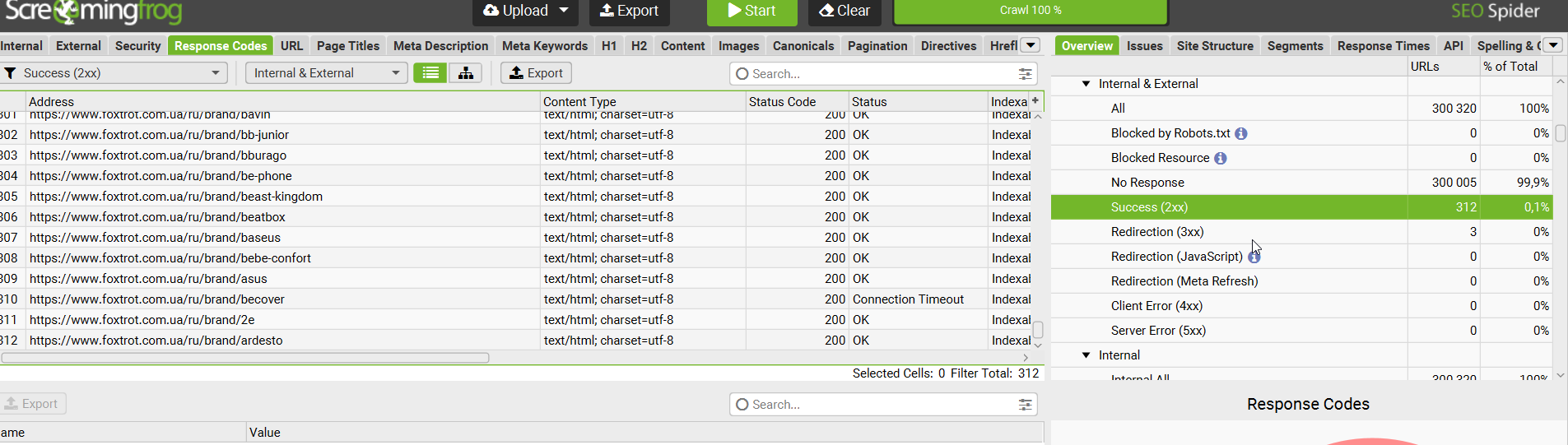Open the Pagination tab

(877, 46)
